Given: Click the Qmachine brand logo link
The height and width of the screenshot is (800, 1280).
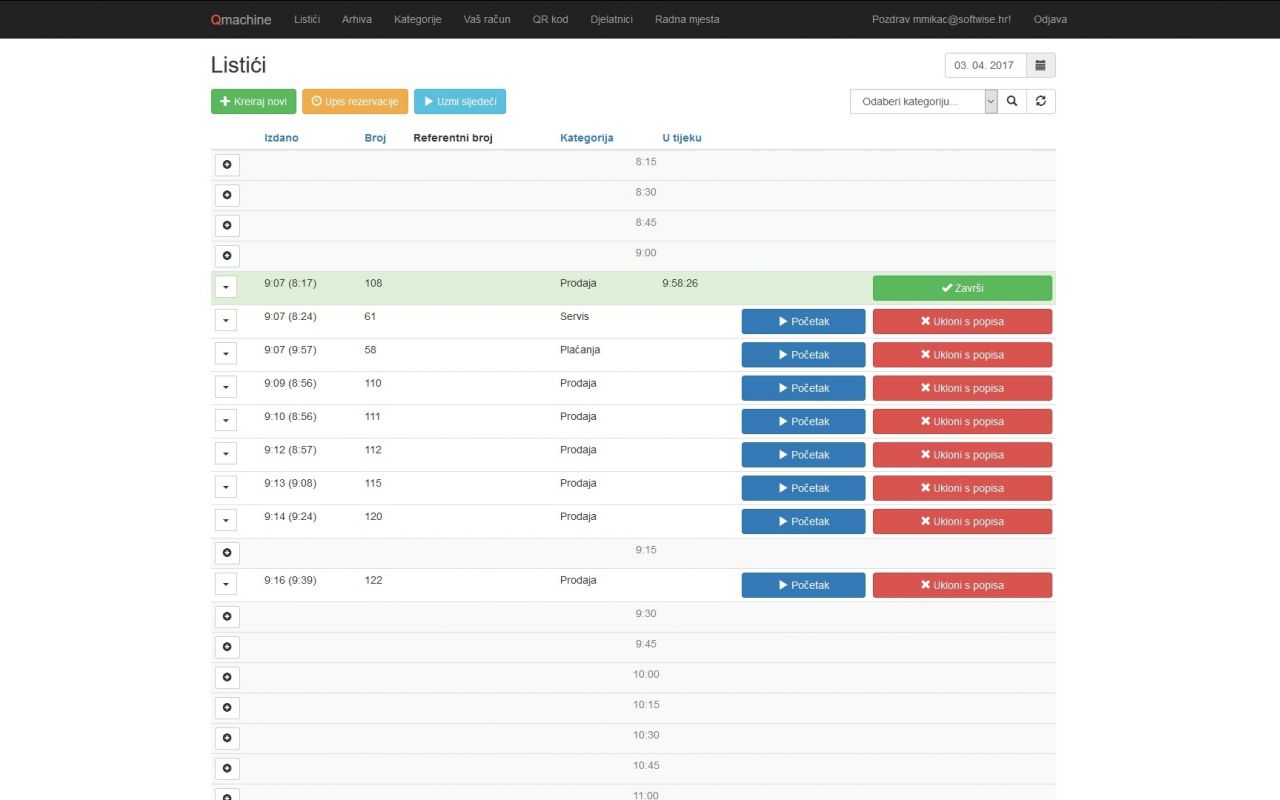Looking at the screenshot, I should (241, 19).
